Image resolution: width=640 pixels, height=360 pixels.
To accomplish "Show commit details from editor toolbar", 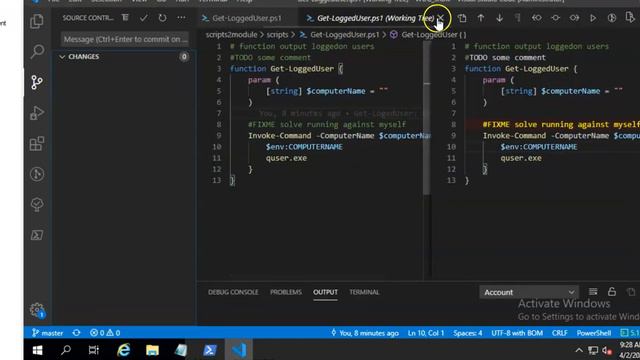I will pos(555,18).
